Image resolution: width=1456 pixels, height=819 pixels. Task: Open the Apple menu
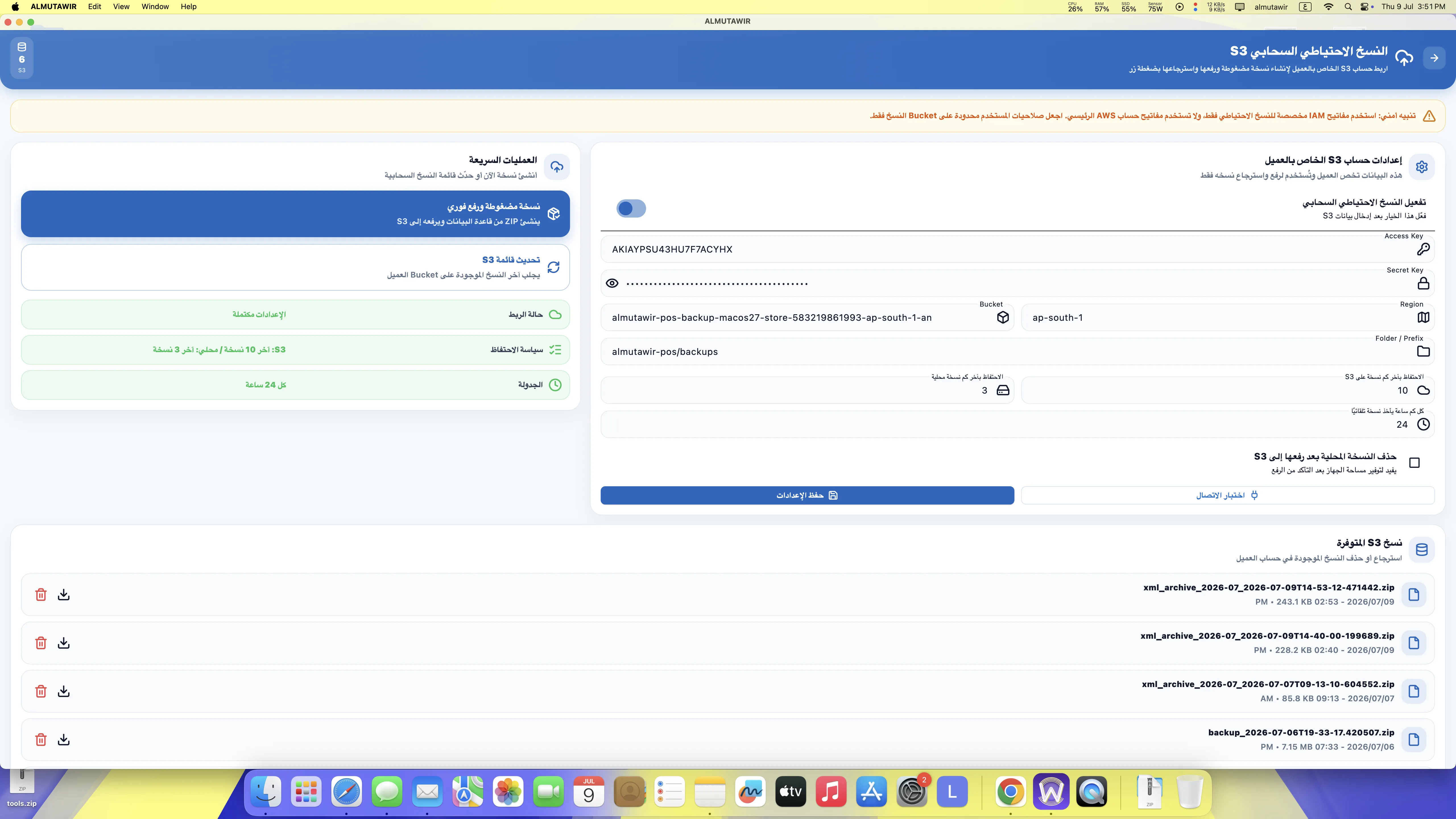15,7
